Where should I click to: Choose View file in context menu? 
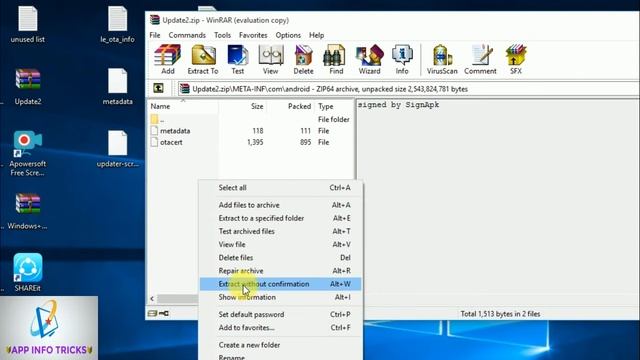280,244
